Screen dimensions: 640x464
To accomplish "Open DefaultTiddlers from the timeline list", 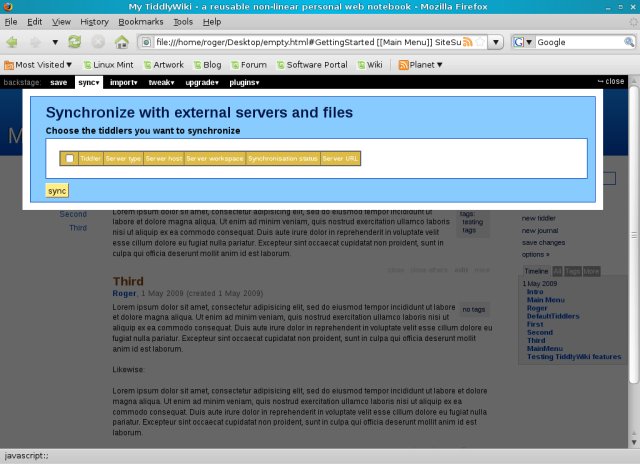I will click(553, 316).
